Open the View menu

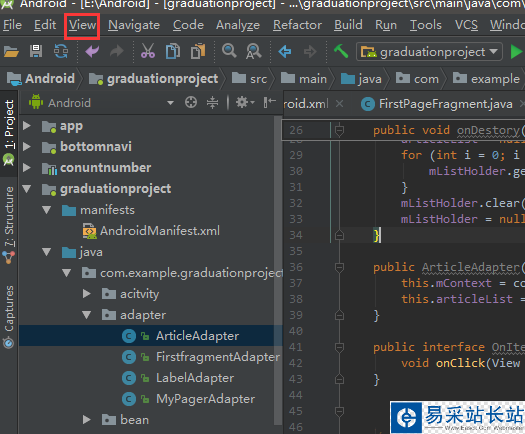82,25
